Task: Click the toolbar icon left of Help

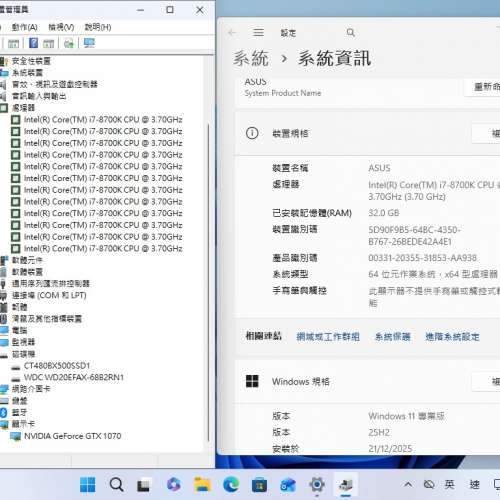Action: coord(13,43)
